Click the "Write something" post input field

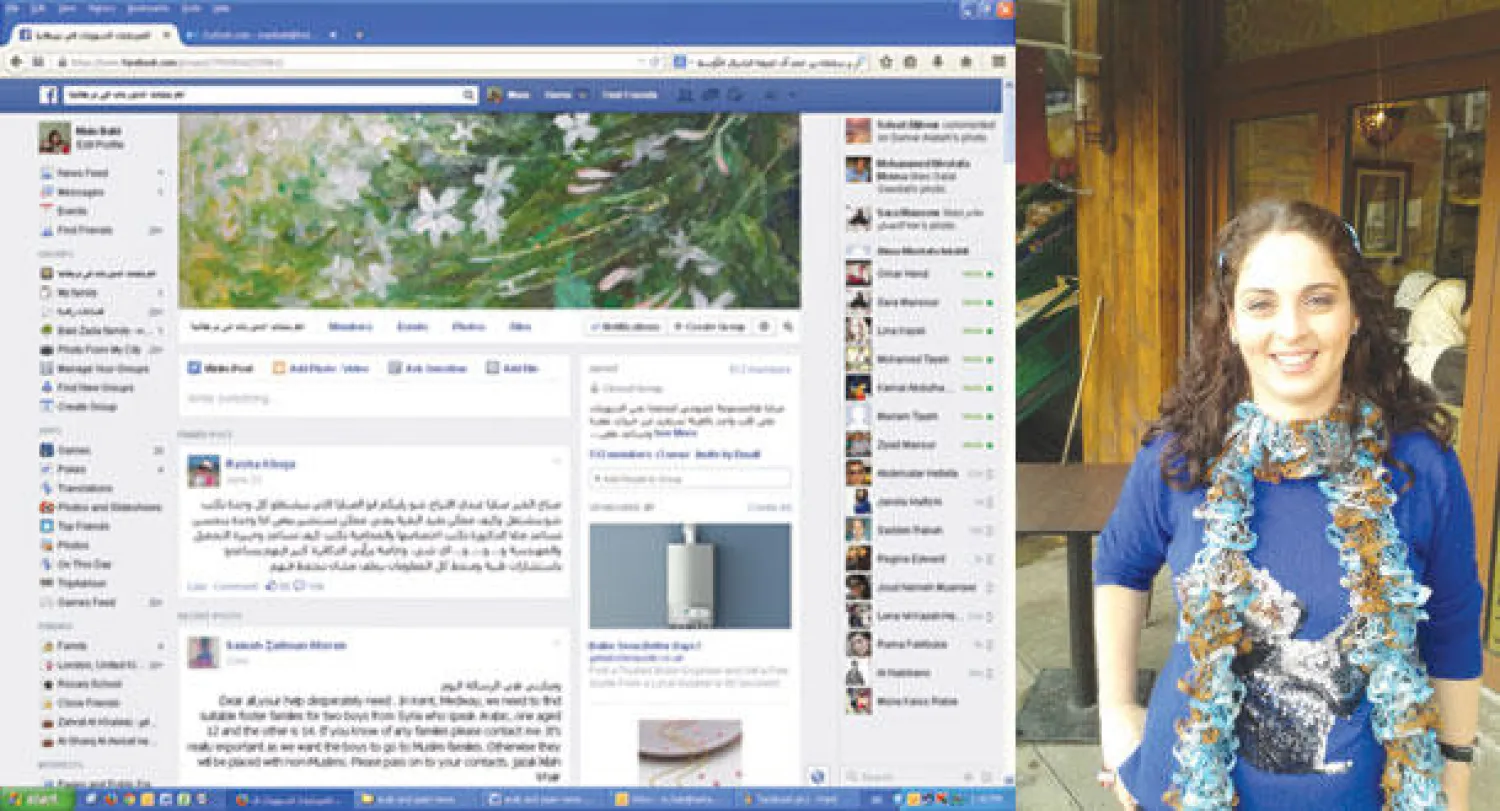point(372,399)
